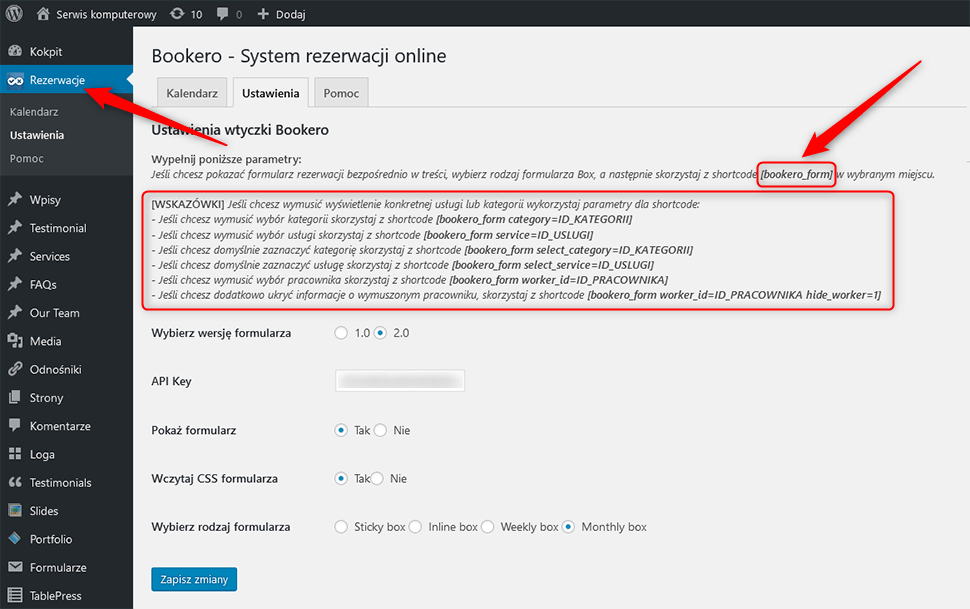Click the pin icon beside Services
970x609 pixels.
pyautogui.click(x=15, y=256)
